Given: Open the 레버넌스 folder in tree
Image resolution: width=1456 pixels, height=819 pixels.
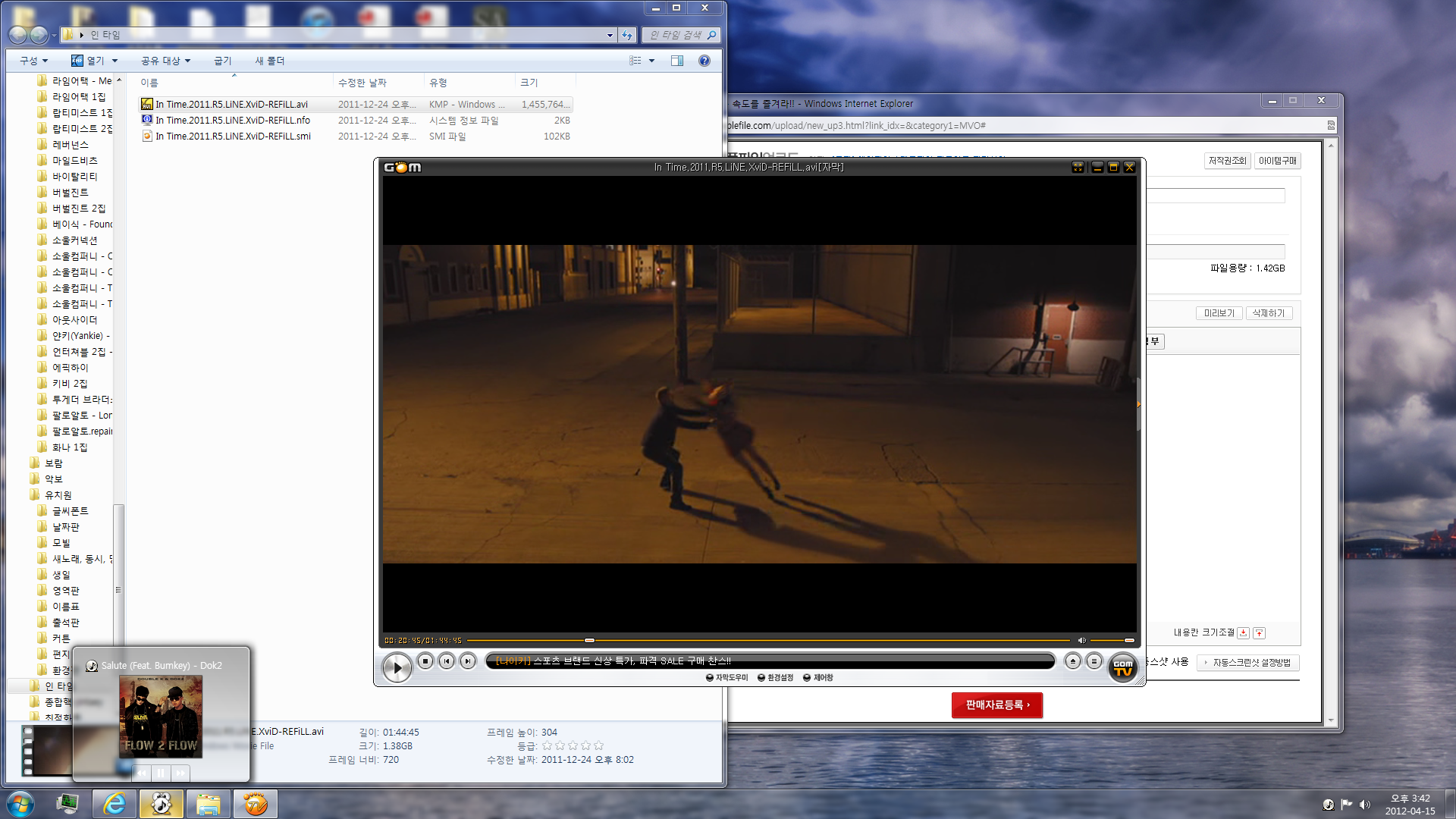Looking at the screenshot, I should pyautogui.click(x=70, y=145).
